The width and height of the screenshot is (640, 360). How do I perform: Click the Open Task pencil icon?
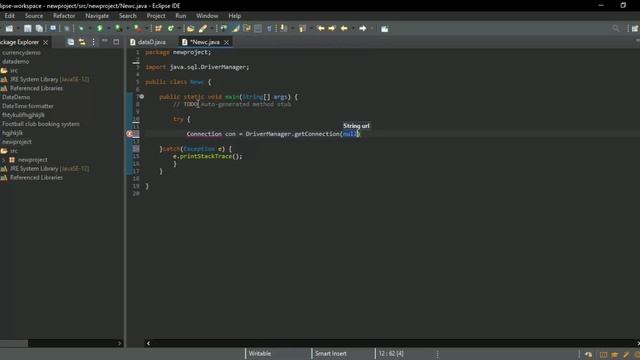pyautogui.click(x=203, y=28)
